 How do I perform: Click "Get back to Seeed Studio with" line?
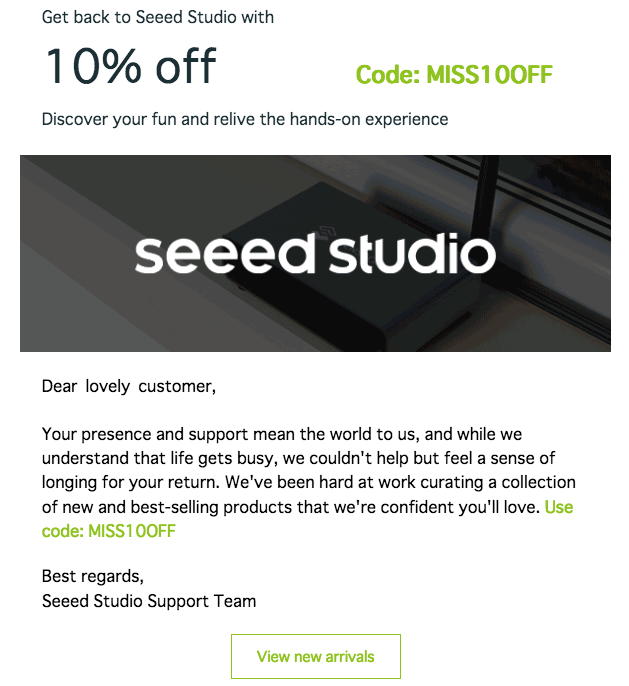[157, 17]
